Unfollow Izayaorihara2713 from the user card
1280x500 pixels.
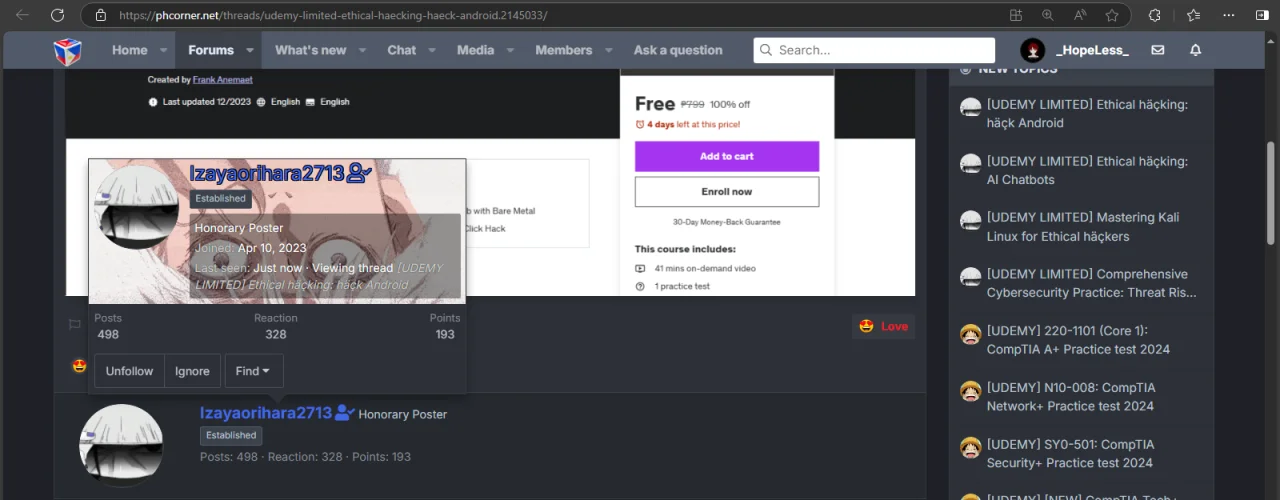[130, 371]
